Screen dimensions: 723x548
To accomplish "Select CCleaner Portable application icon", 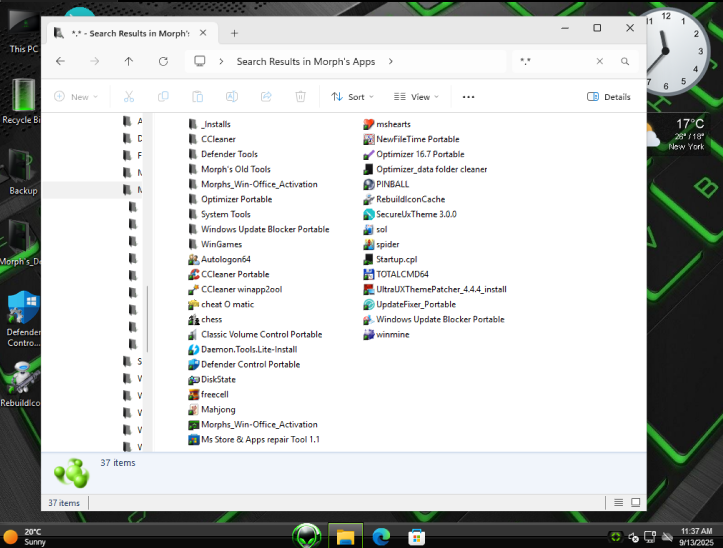I will pos(193,274).
